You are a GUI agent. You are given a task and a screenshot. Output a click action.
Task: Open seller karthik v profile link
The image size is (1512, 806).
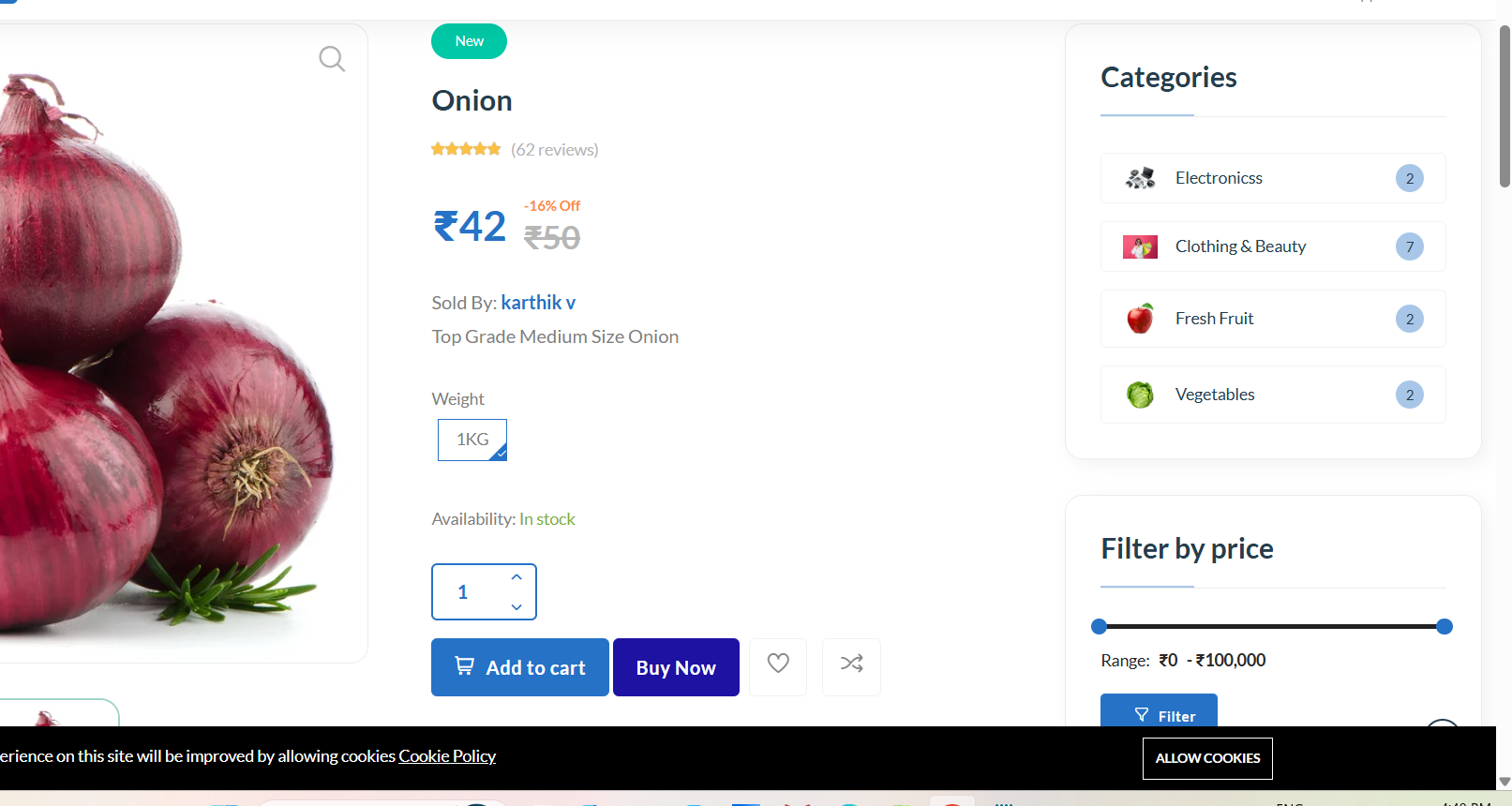[x=538, y=303]
